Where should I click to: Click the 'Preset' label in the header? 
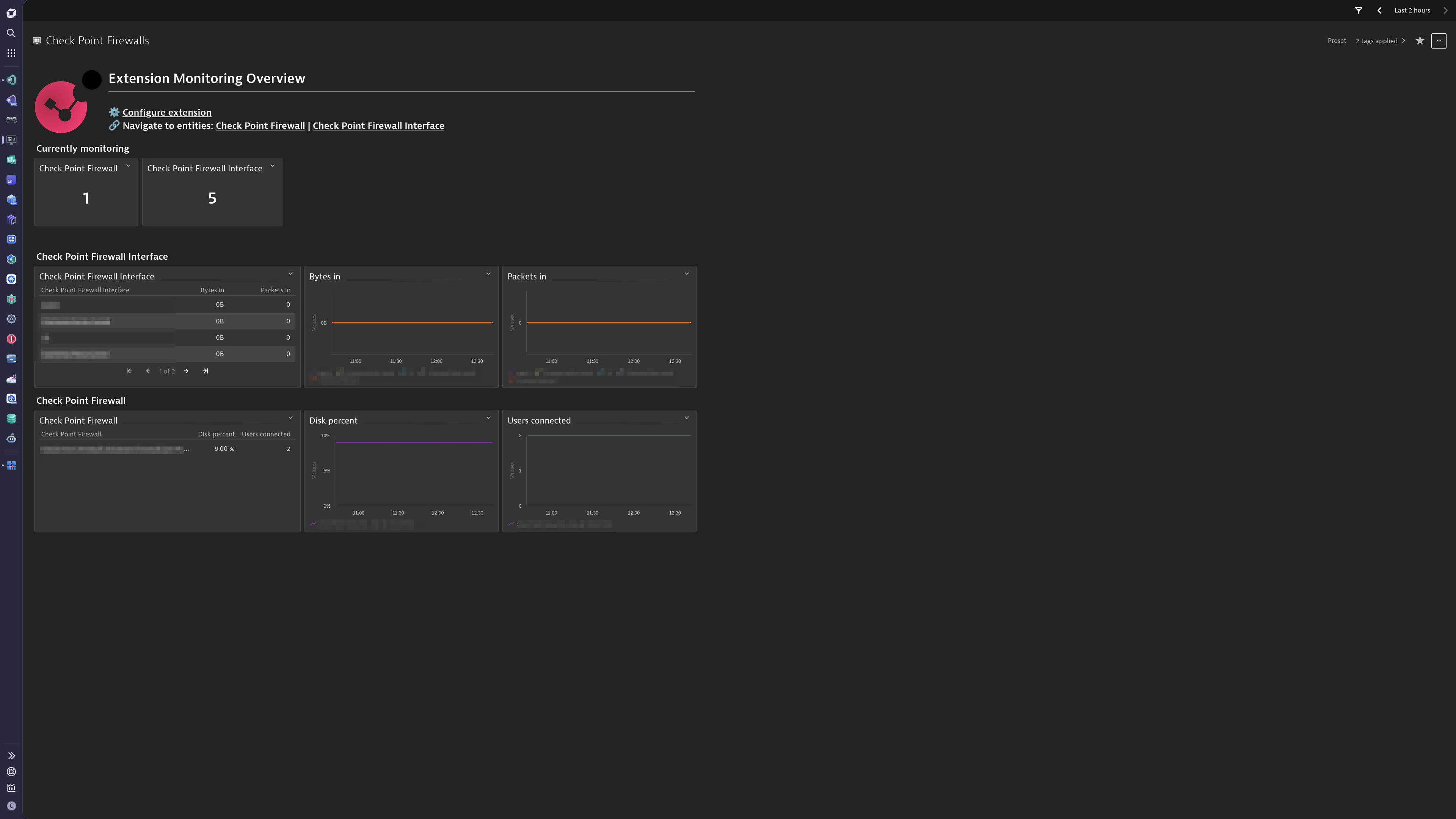(x=1337, y=41)
